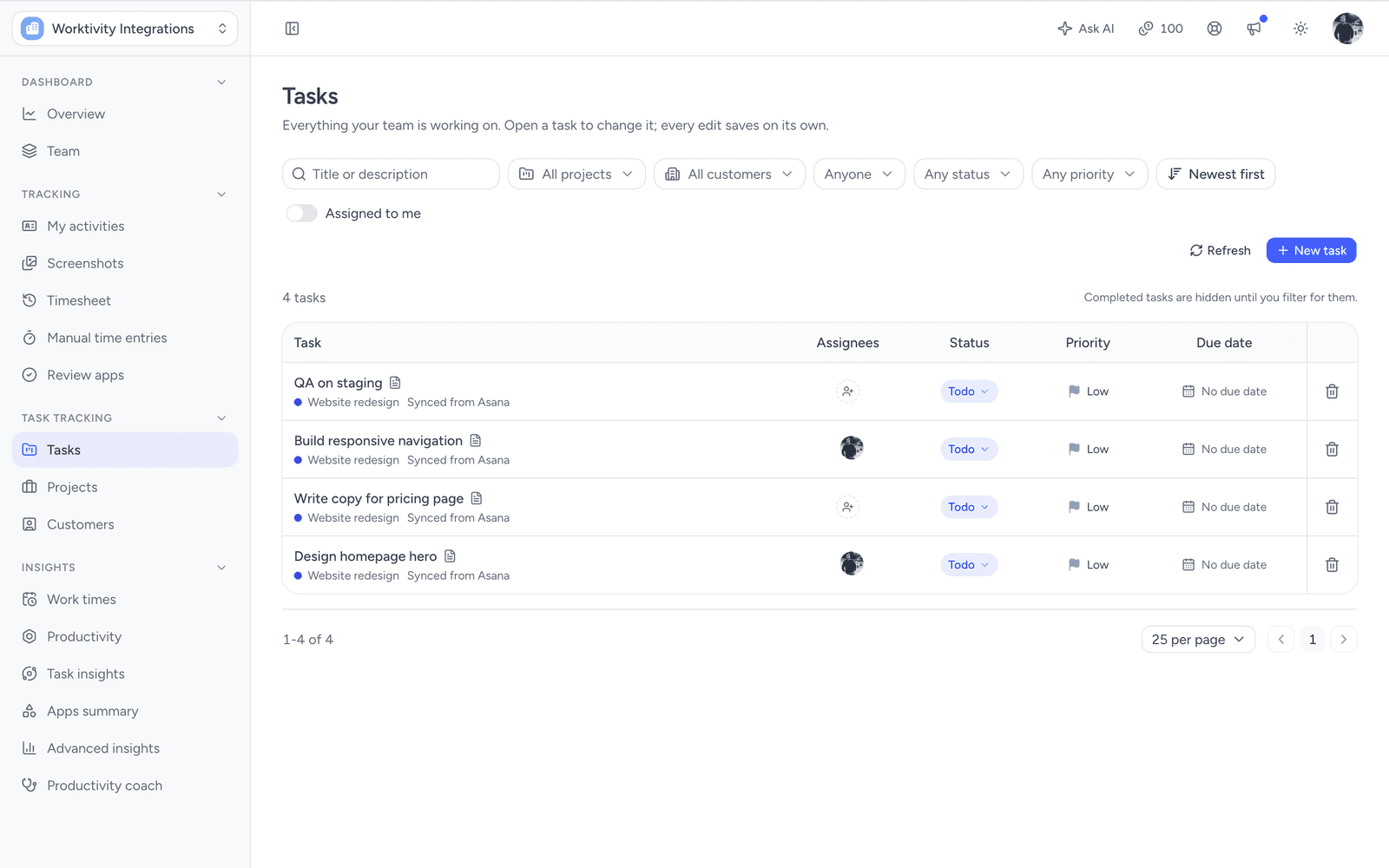Image resolution: width=1389 pixels, height=868 pixels.
Task: Open Productivity coach in sidebar
Action: click(x=125, y=786)
